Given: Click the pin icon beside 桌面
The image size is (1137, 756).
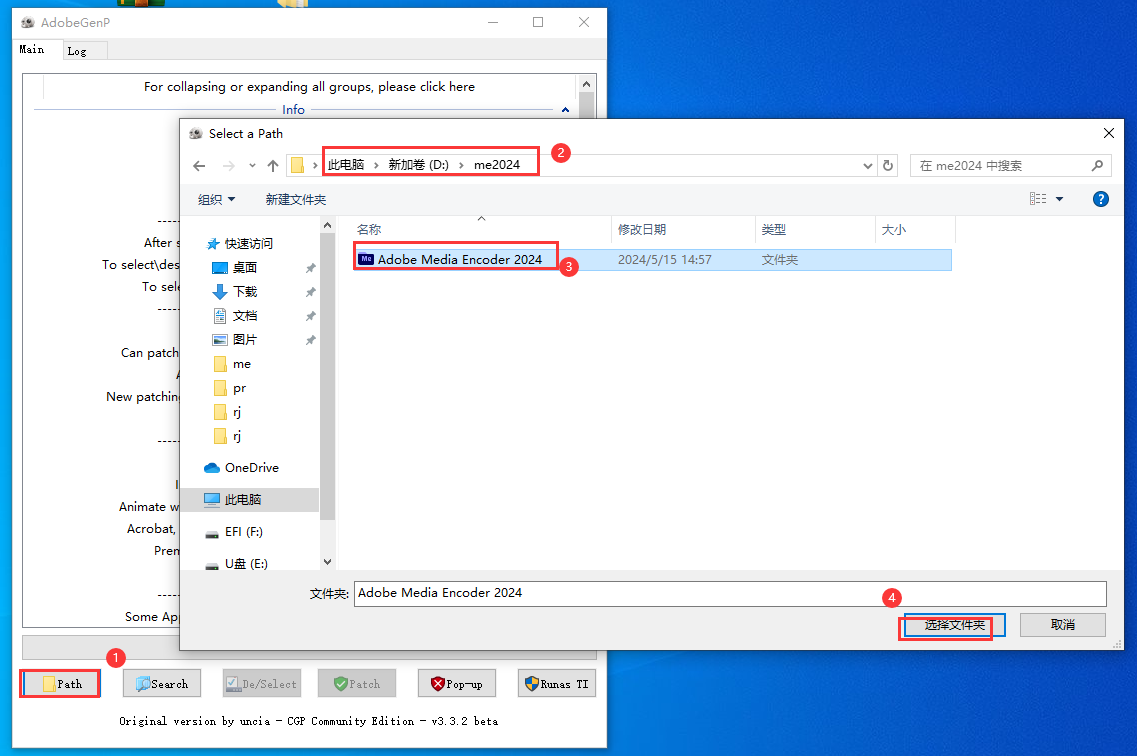Looking at the screenshot, I should point(310,268).
